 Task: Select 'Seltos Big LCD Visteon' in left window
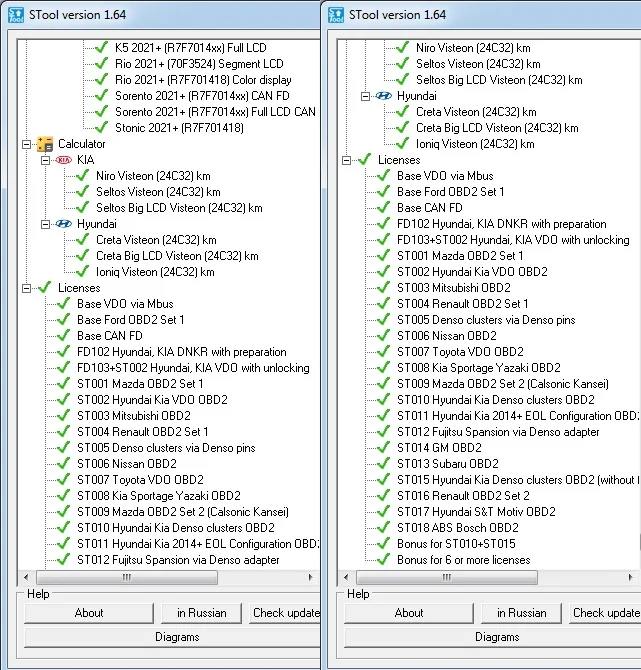coord(179,208)
